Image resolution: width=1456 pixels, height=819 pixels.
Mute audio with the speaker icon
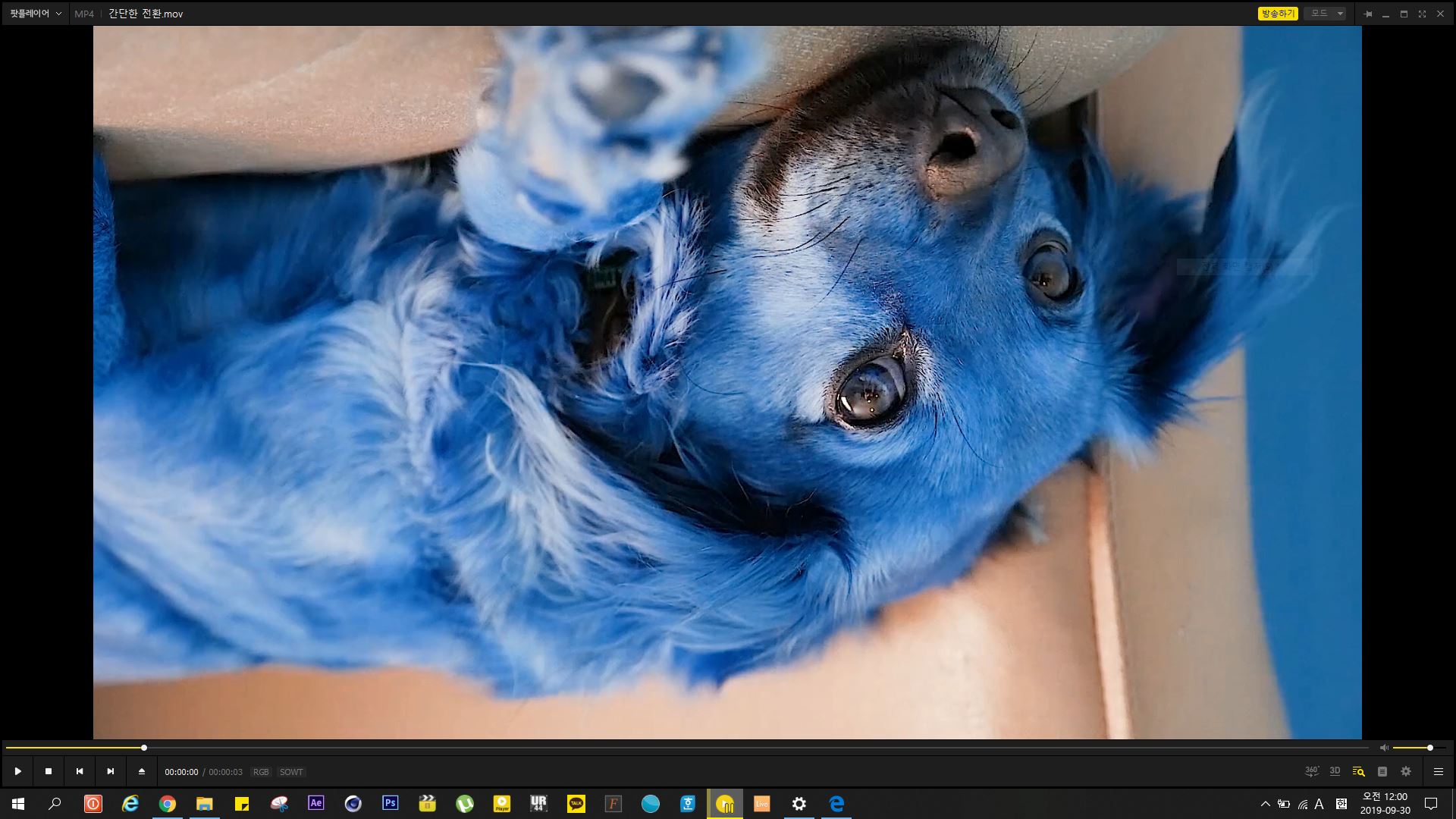pos(1384,748)
